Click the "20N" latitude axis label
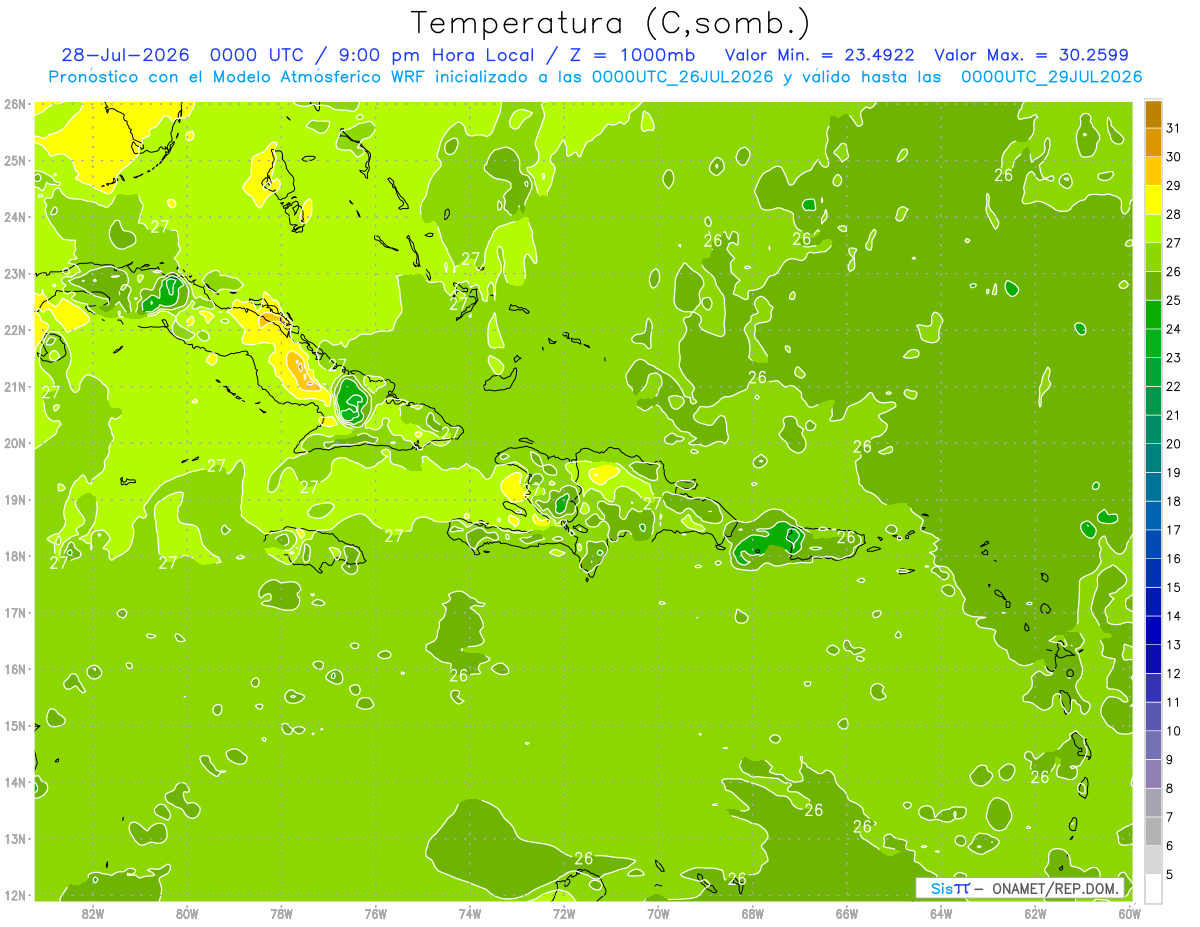 [15, 443]
